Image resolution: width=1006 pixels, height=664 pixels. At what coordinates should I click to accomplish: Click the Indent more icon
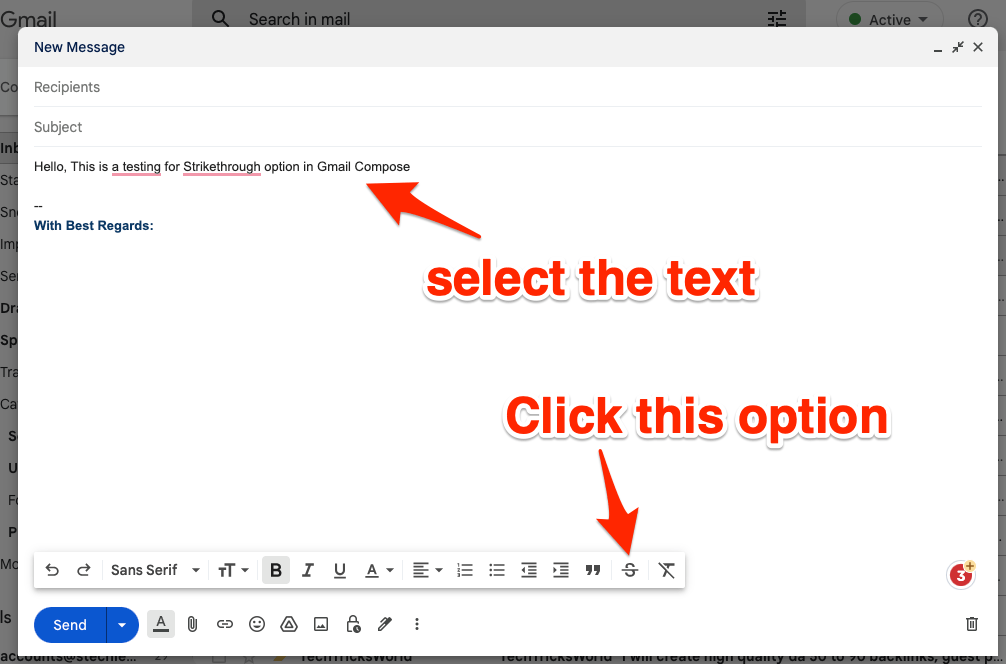561,570
